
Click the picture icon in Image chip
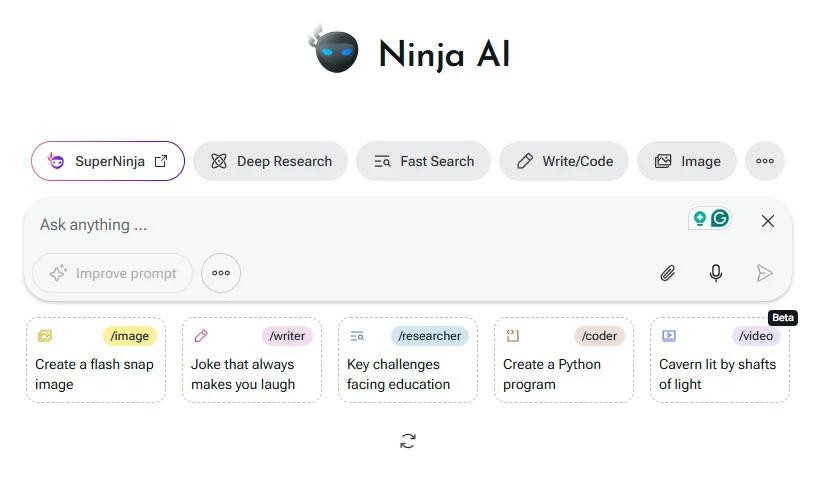point(663,161)
